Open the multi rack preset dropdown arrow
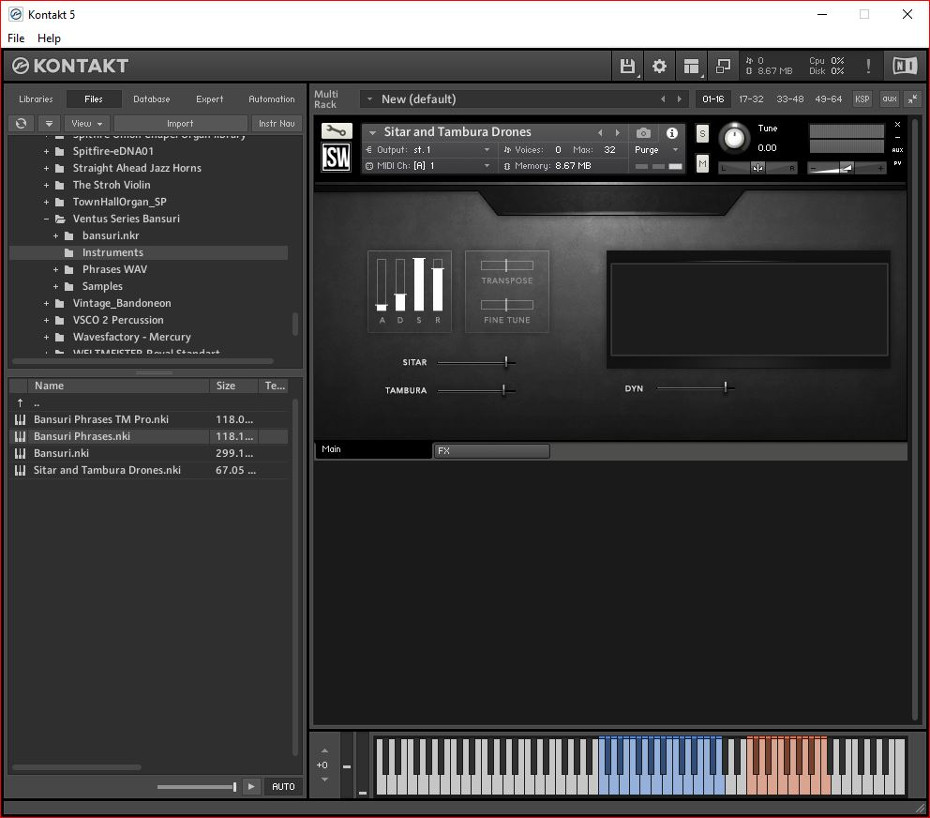Viewport: 930px width, 818px height. click(370, 99)
